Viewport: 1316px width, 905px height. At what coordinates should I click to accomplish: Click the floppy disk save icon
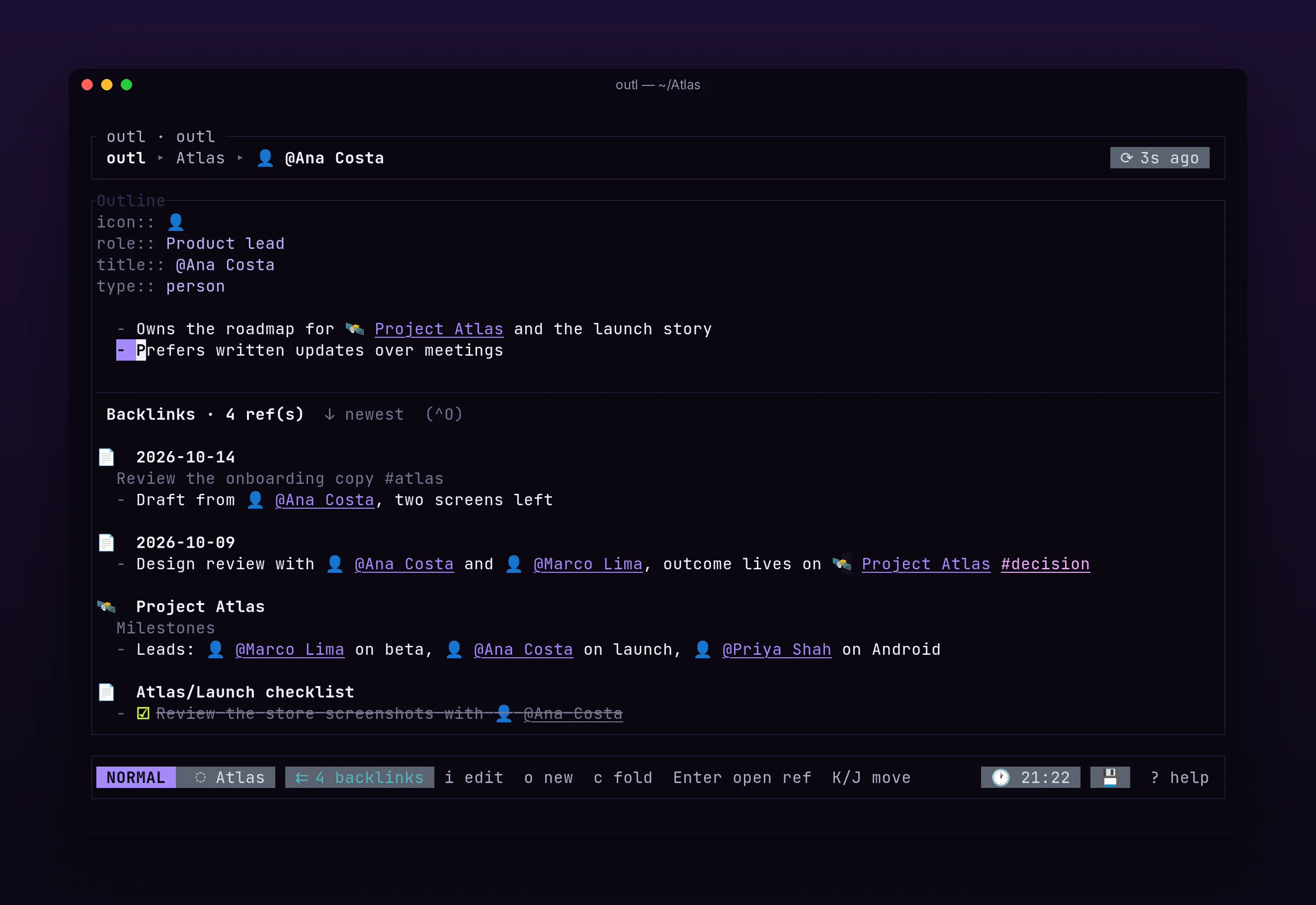pyautogui.click(x=1110, y=777)
